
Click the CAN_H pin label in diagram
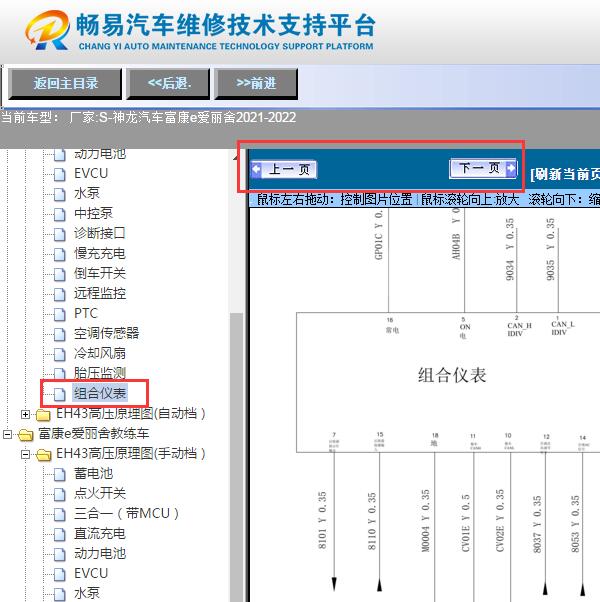tap(519, 329)
